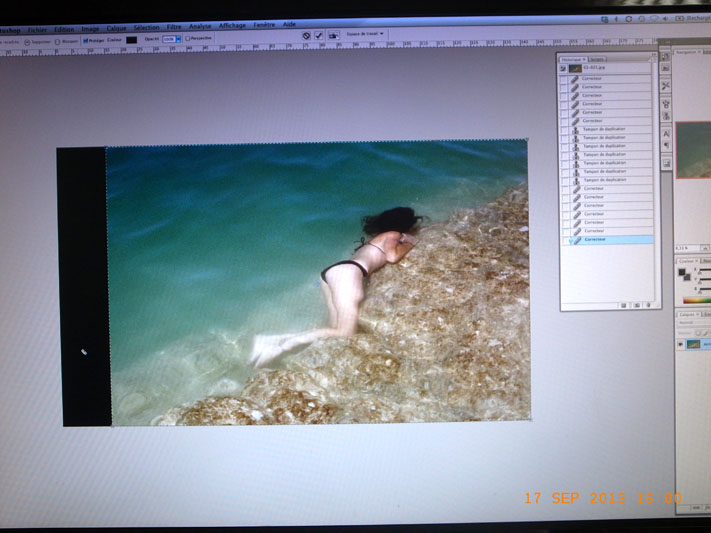Select the 03-031.jpg snapshot thumbnail in History
This screenshot has width=711, height=533.
click(x=575, y=68)
